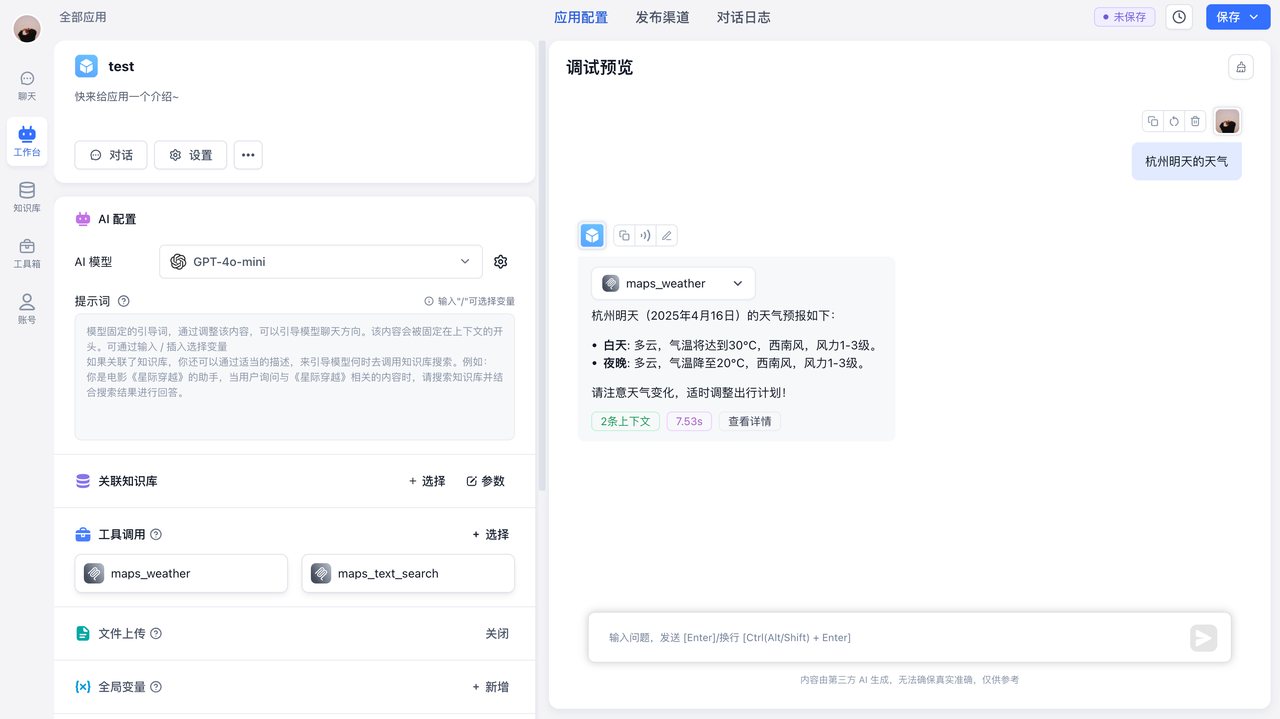Retry the user message with refresh icon
Screen dimensions: 1280x719
[x=1174, y=121]
